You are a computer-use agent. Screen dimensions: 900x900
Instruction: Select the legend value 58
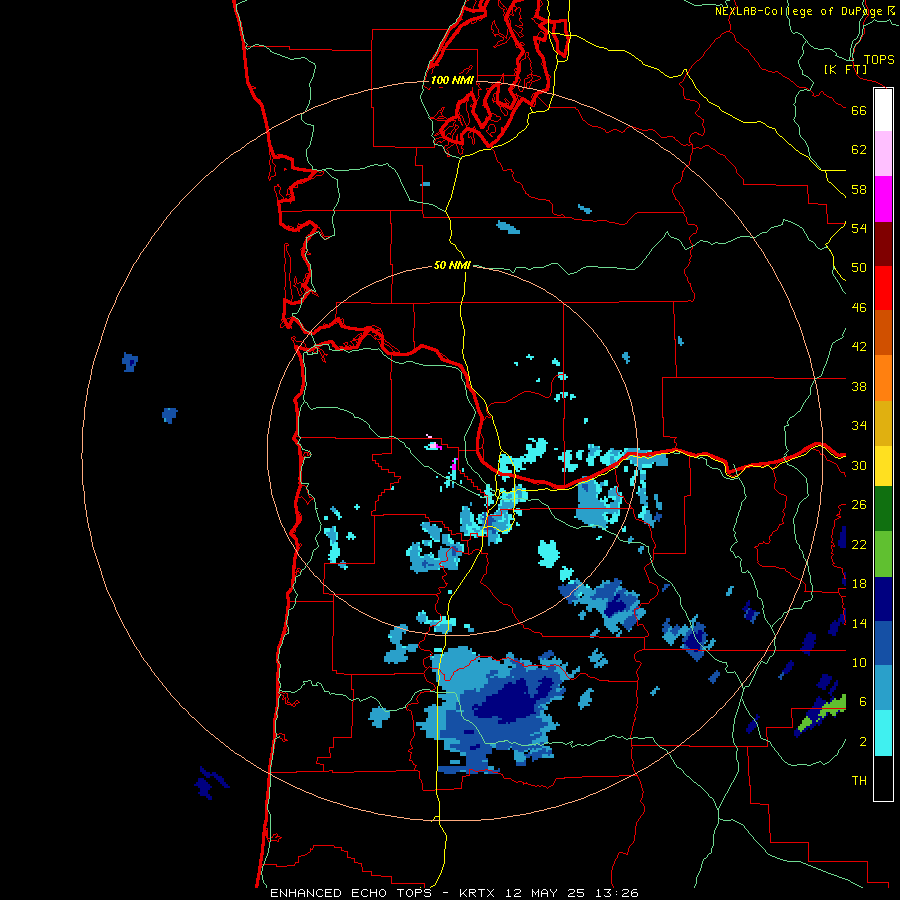click(x=859, y=189)
